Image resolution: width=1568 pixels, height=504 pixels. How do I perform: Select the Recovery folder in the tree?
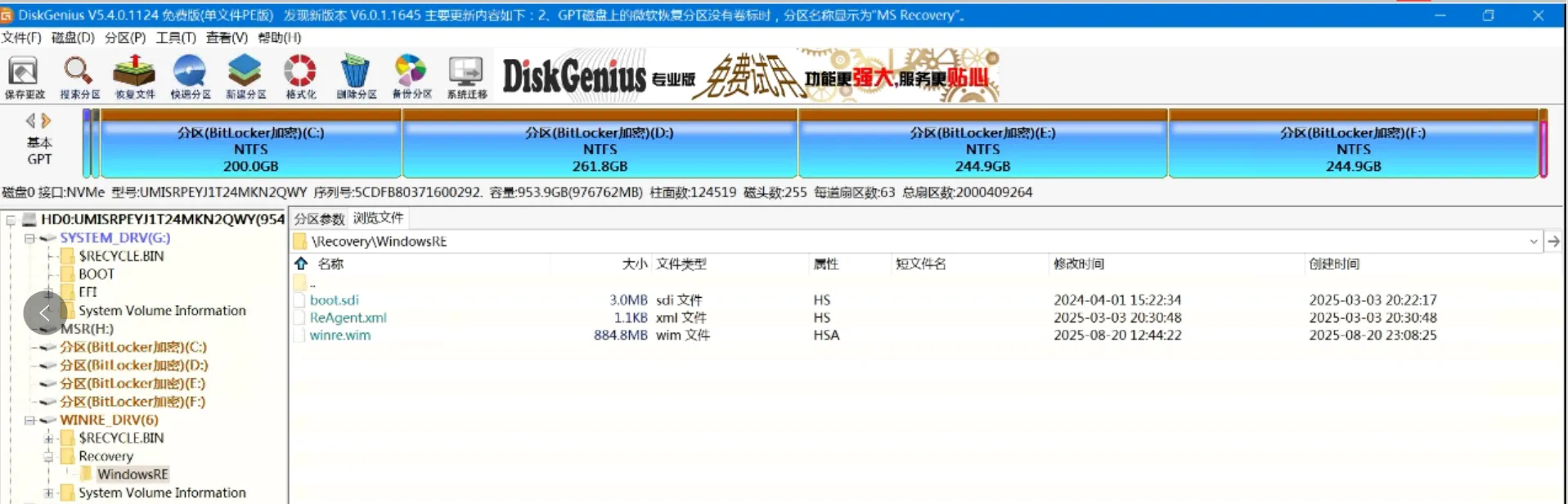pyautogui.click(x=106, y=457)
